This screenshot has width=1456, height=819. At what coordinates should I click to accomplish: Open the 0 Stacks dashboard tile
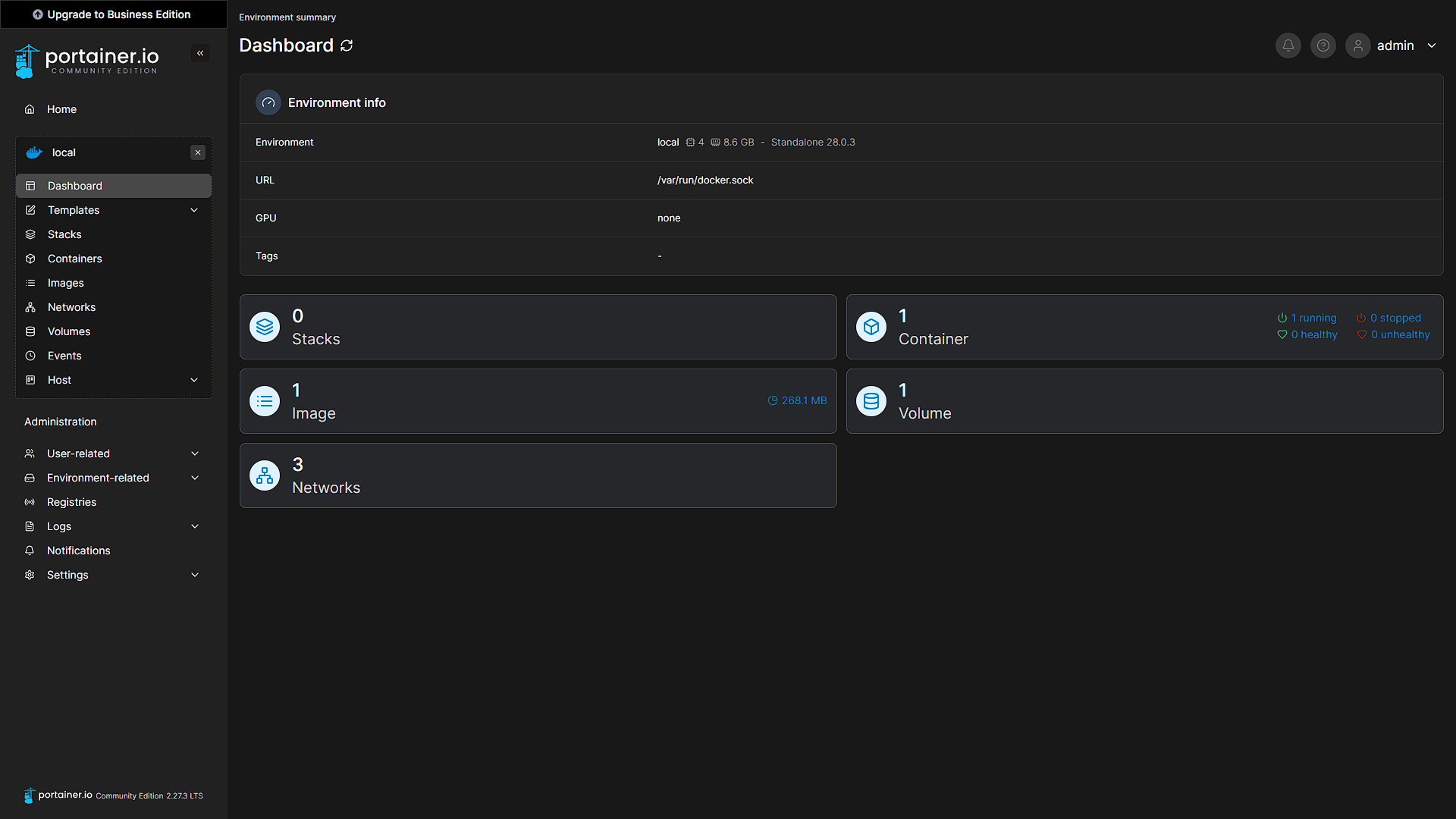(x=538, y=327)
